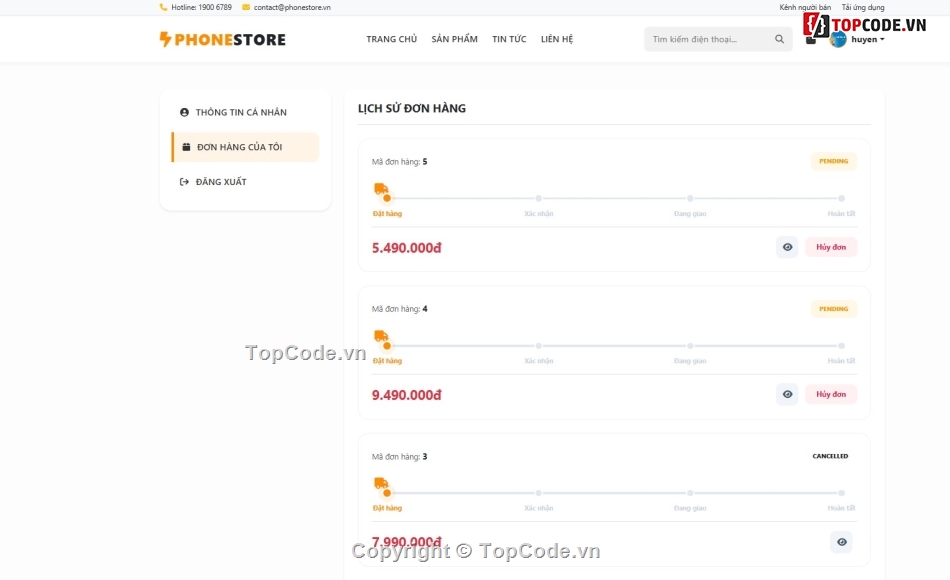The image size is (950, 580).
Task: View details of order 5 with the eye icon
Action: [x=787, y=247]
